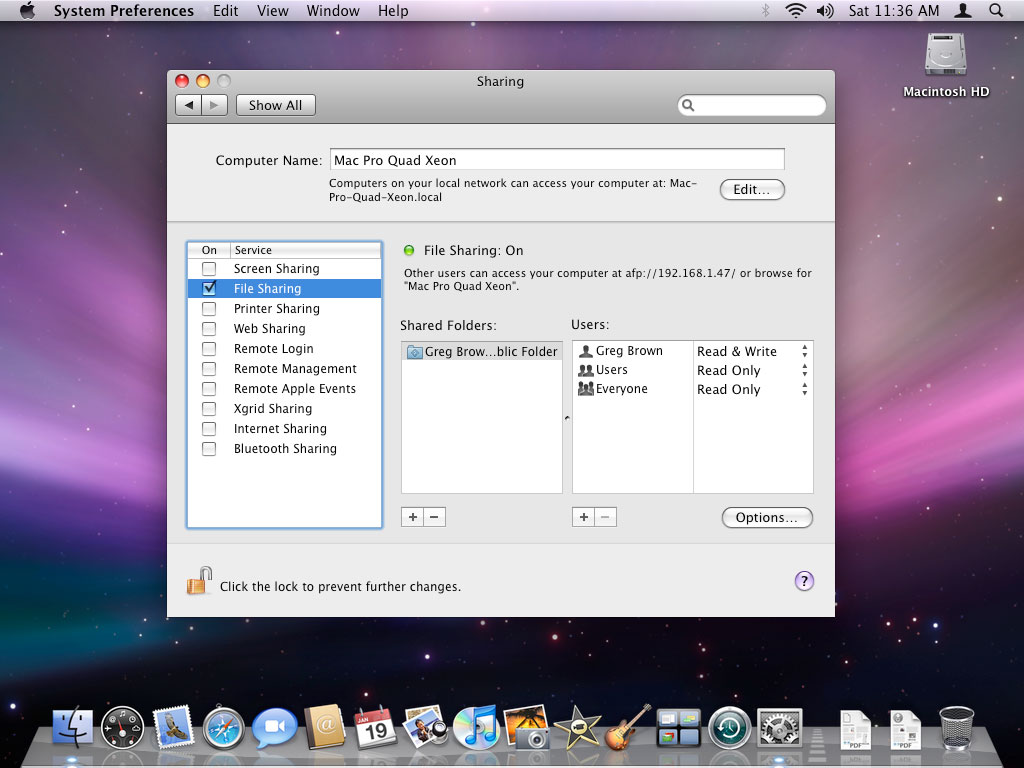Click menu bar clock Sat 11:36 AM
Image resolution: width=1024 pixels, height=768 pixels.
pyautogui.click(x=894, y=10)
